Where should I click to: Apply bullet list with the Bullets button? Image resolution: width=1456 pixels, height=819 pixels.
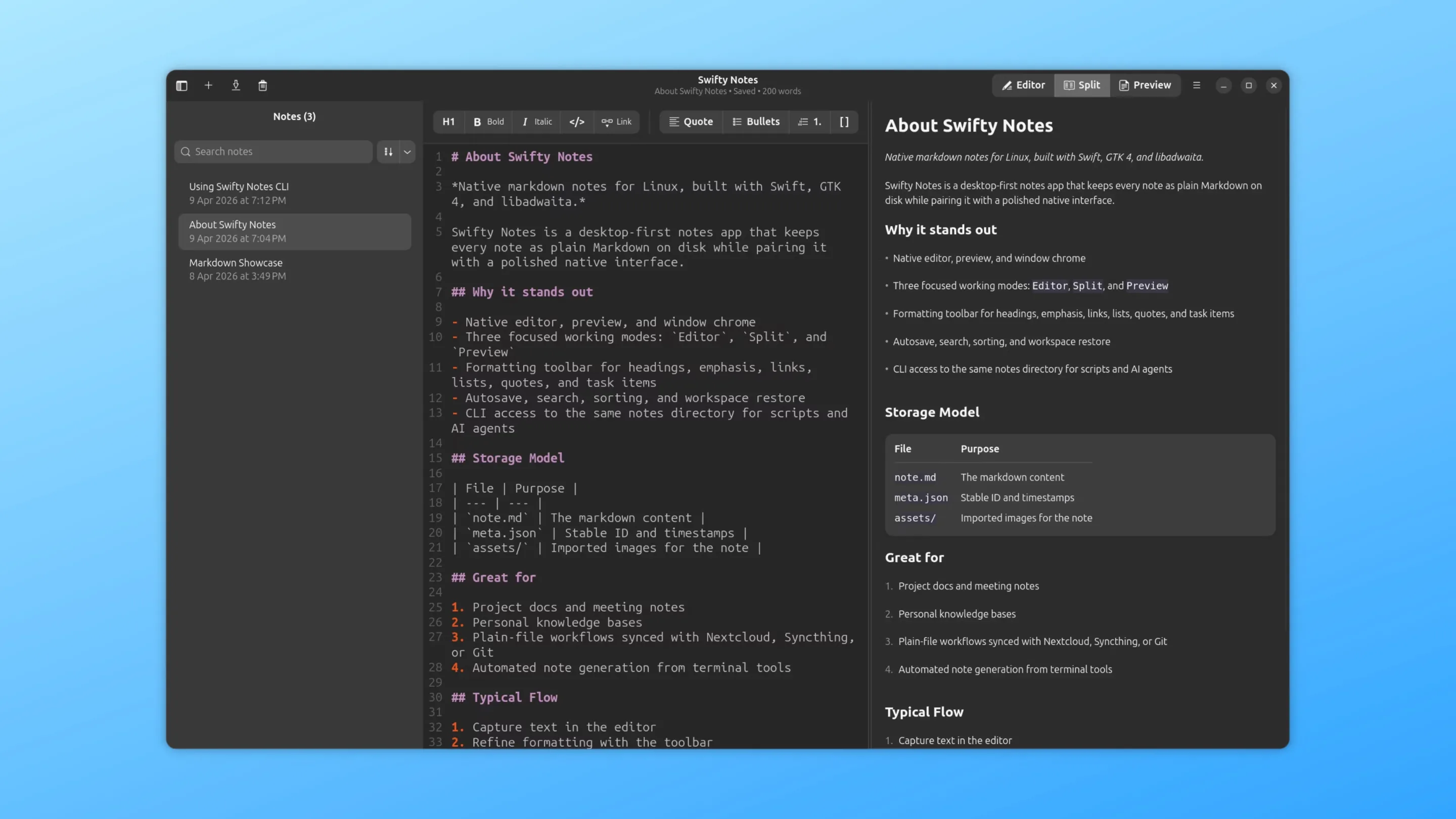pyautogui.click(x=756, y=121)
